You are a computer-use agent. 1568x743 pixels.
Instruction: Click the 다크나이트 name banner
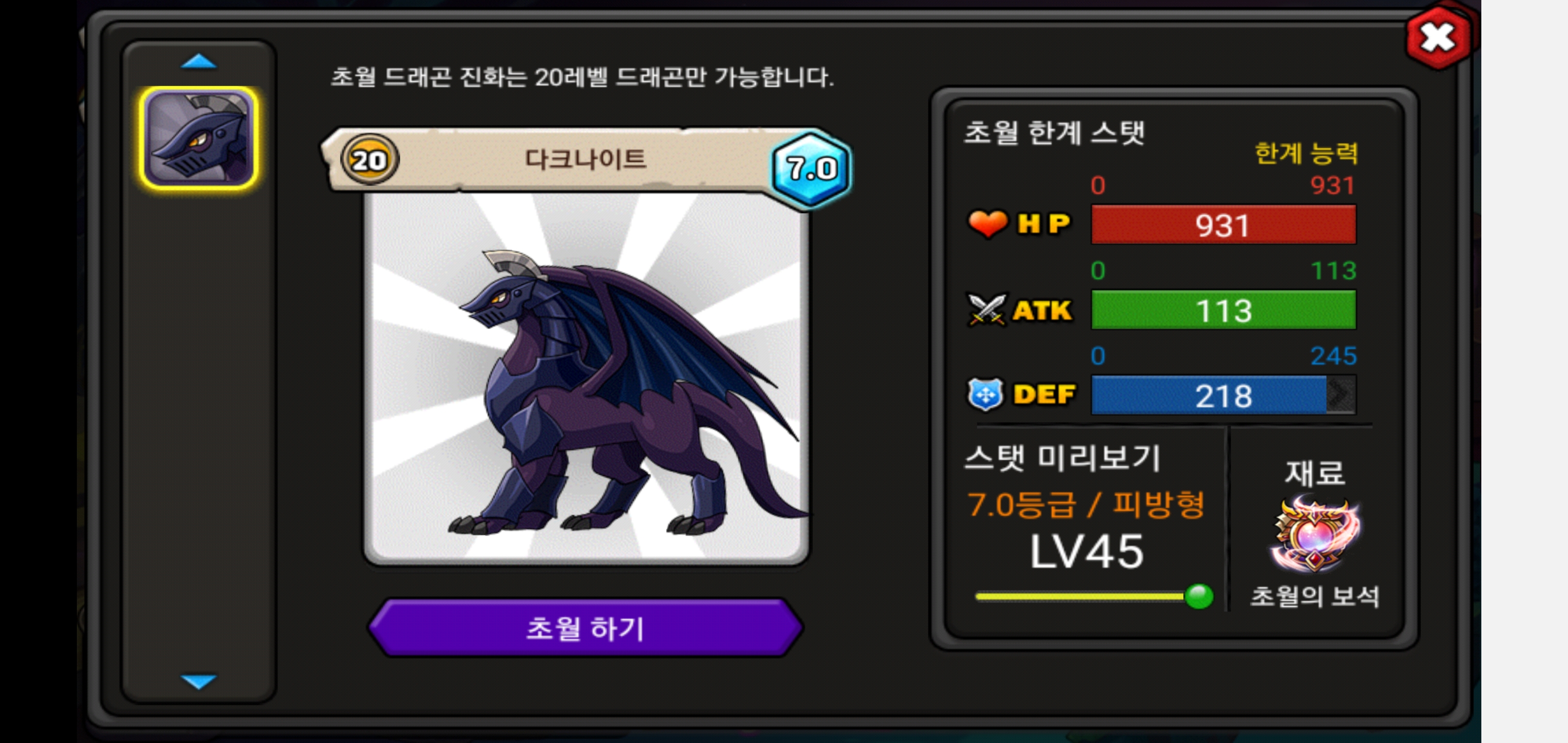585,159
